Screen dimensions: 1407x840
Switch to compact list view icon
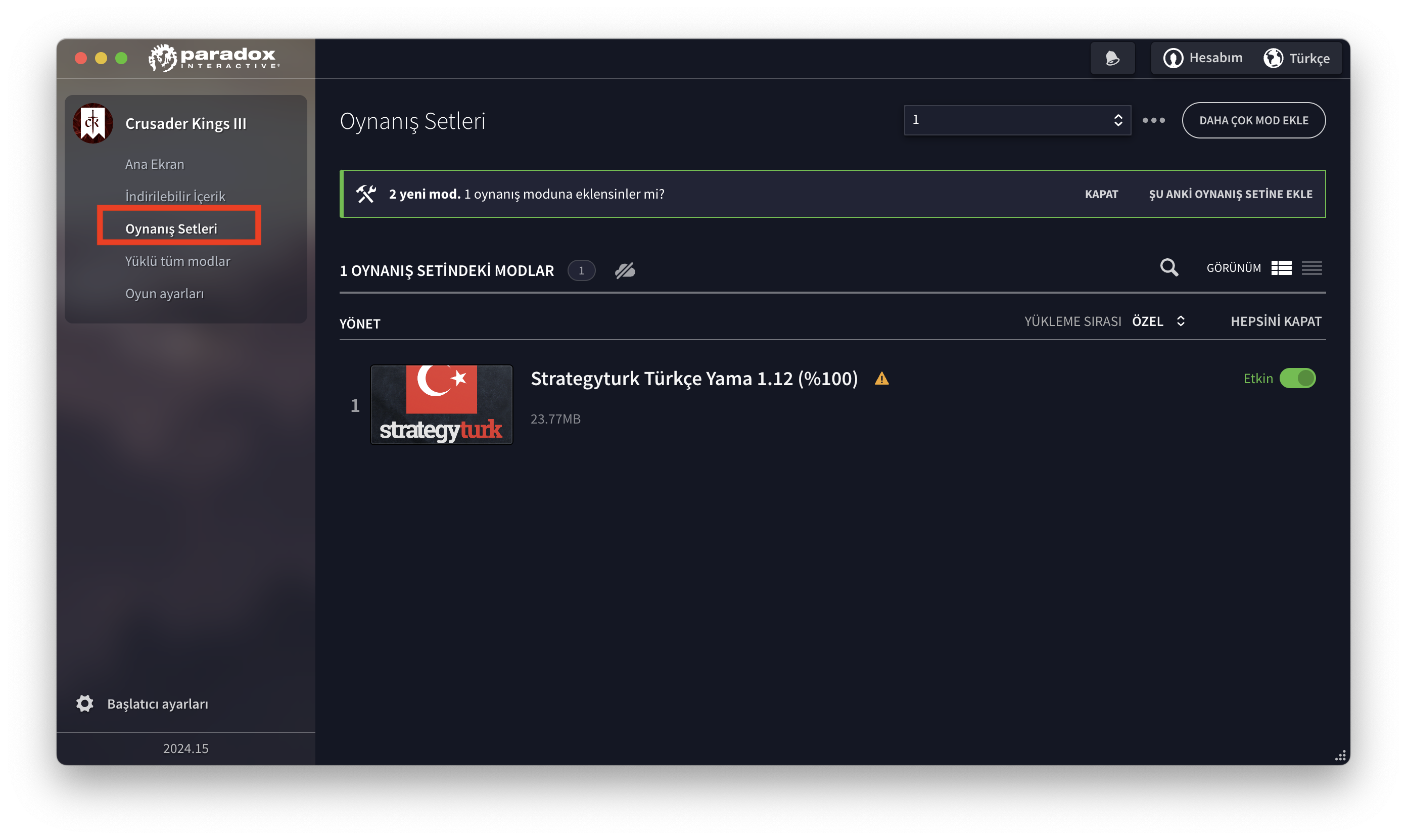click(x=1311, y=268)
